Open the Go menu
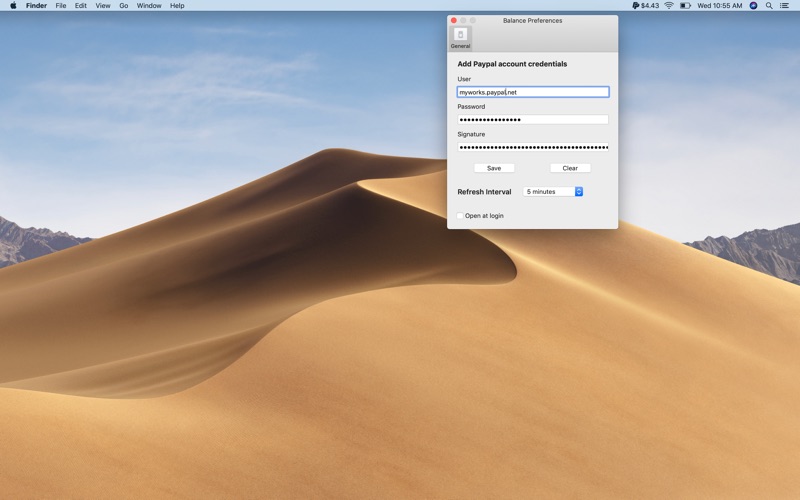800x500 pixels. pyautogui.click(x=123, y=6)
